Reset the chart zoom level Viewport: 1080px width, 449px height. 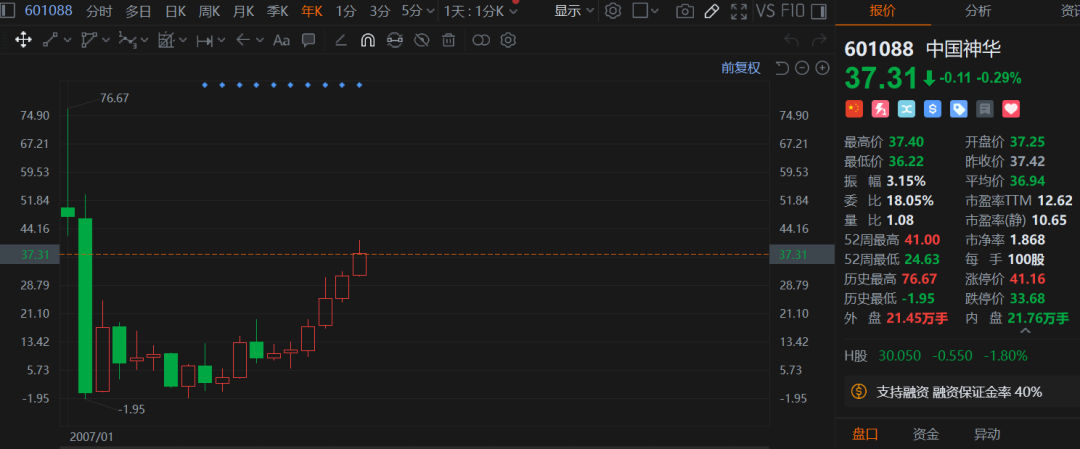point(782,67)
